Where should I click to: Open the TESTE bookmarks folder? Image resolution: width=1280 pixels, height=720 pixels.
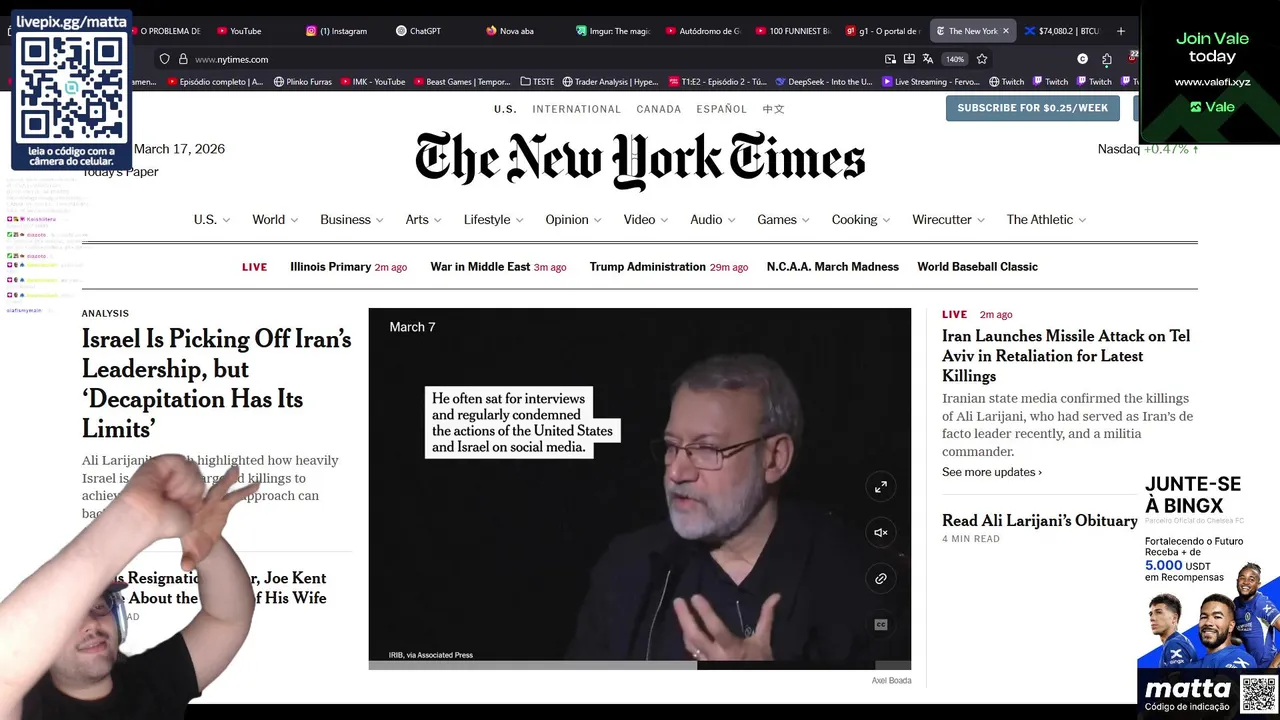[538, 82]
